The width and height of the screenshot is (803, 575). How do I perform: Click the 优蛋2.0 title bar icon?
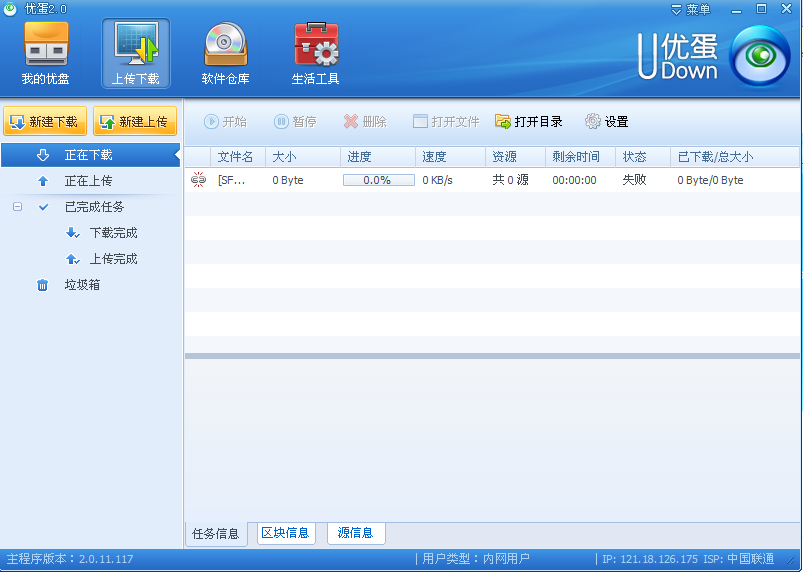10,9
